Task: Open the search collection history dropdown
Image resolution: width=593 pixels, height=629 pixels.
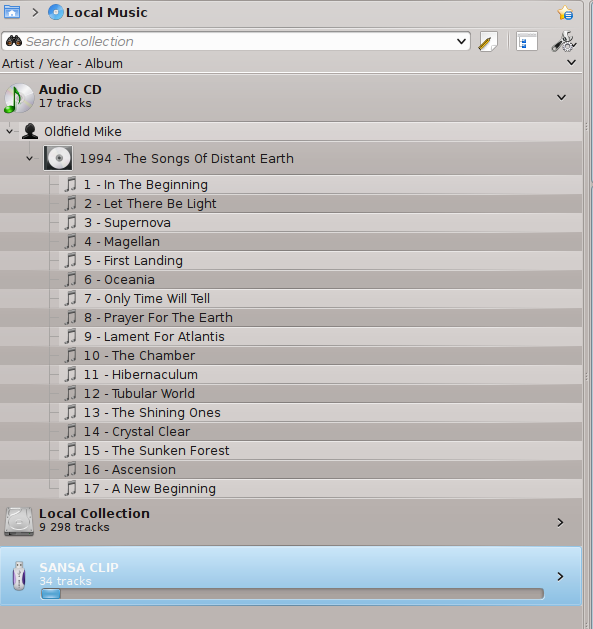Action: coord(461,41)
